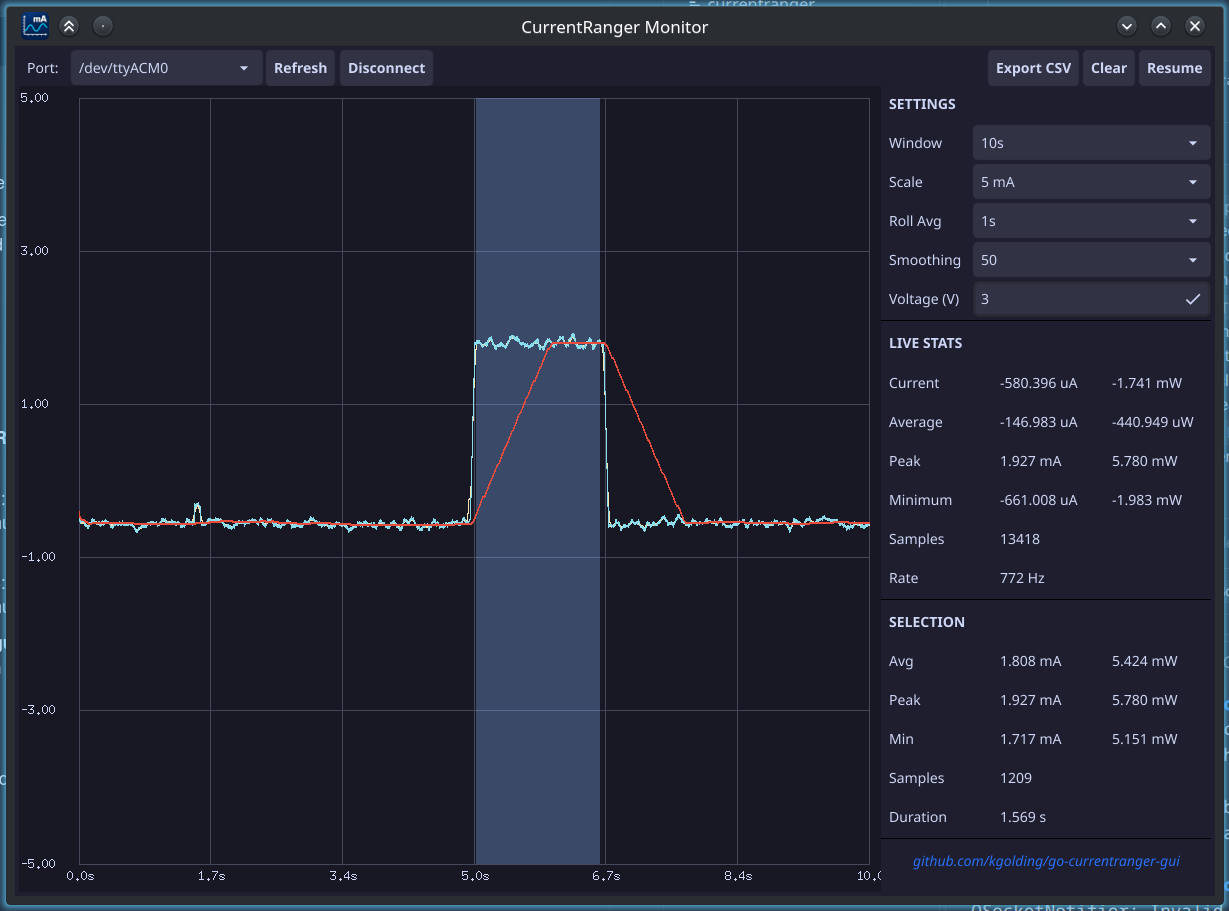Click the 3.00 y-axis label

point(34,251)
